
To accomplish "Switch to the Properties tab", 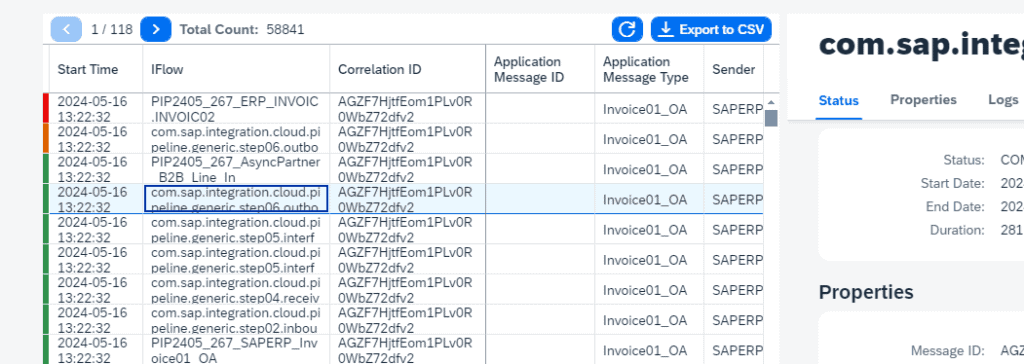I will 923,99.
